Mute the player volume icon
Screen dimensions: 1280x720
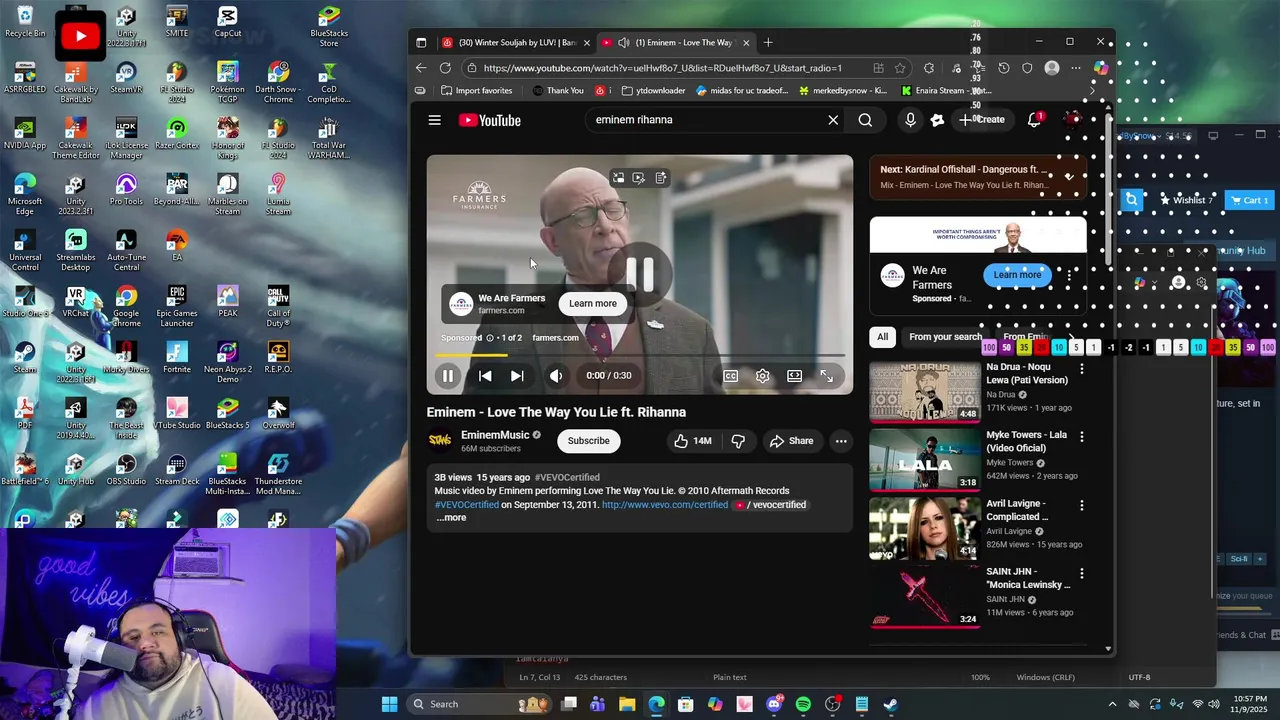click(555, 376)
